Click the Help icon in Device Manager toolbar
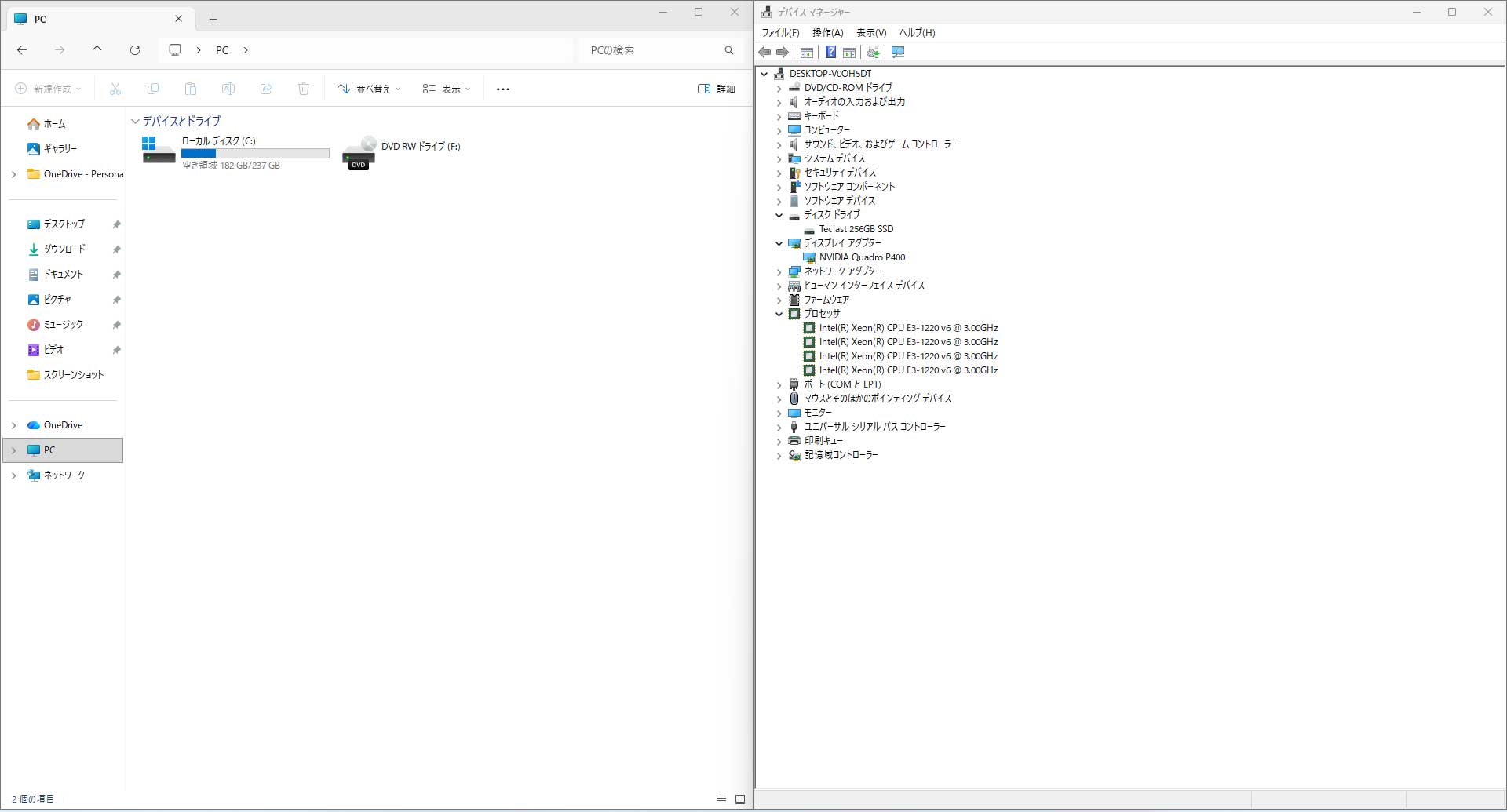 click(x=830, y=53)
